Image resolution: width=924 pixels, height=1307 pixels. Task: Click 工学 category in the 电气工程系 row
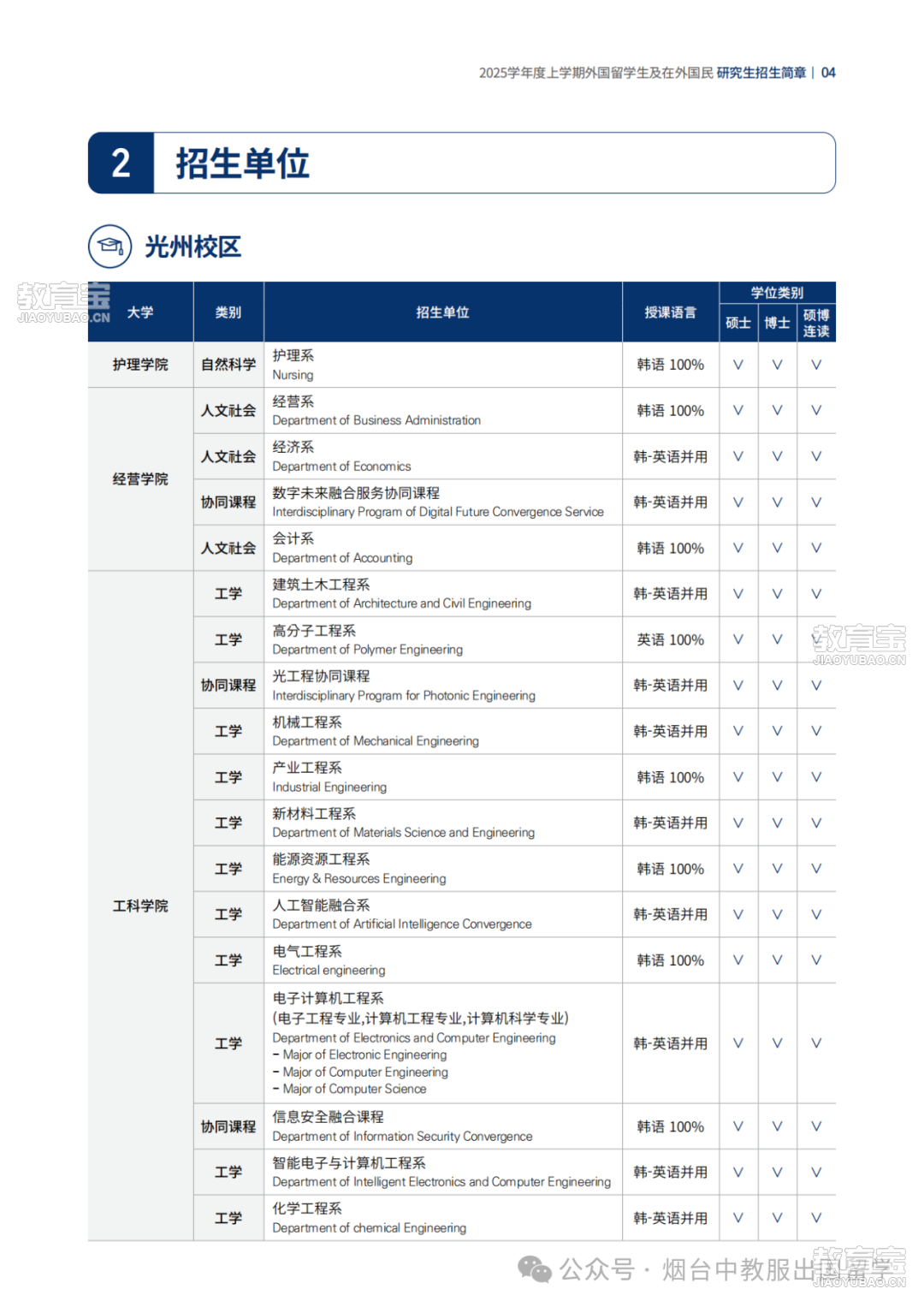click(x=228, y=961)
